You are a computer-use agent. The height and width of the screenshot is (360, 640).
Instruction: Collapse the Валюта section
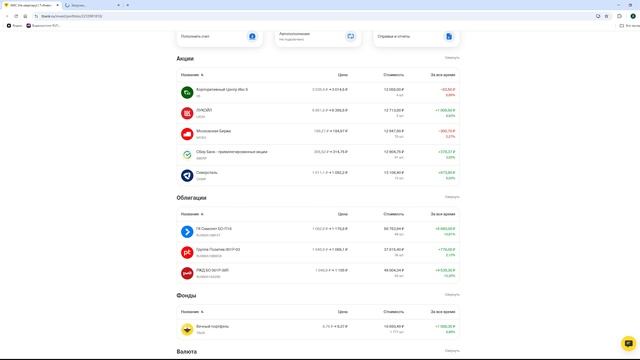tap(452, 351)
